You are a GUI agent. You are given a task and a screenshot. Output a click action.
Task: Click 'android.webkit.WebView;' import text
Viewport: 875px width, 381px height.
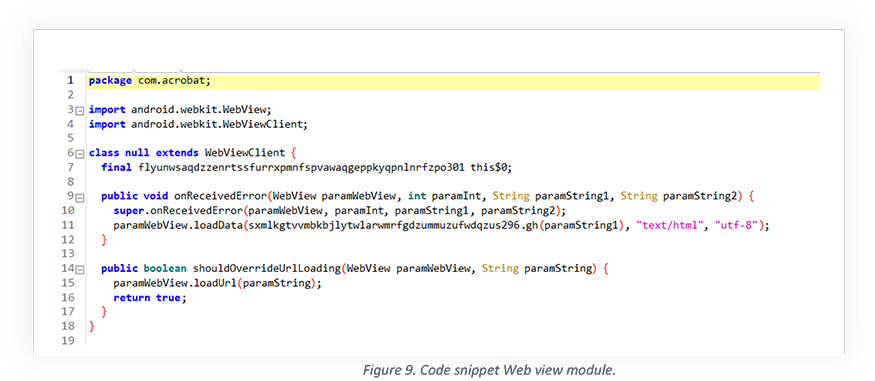click(201, 109)
